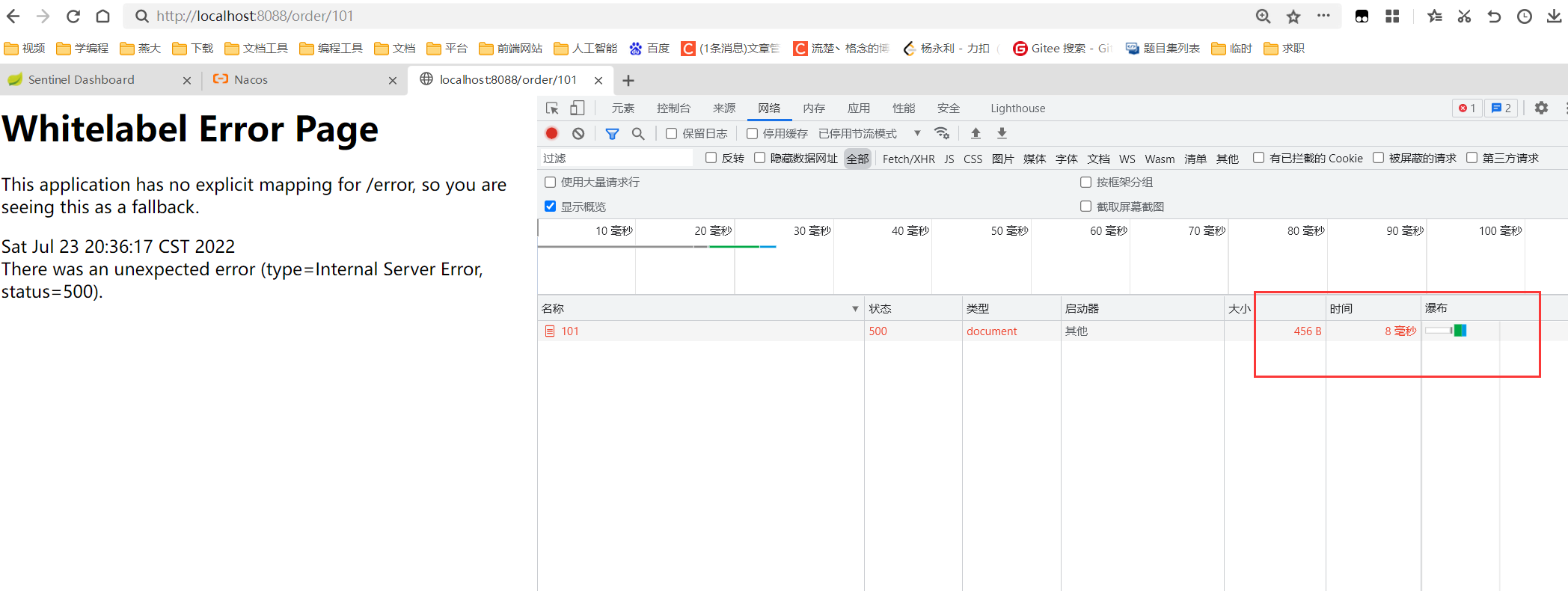1568x591 pixels.
Task: Import HAR file with upload arrow
Action: point(976,133)
